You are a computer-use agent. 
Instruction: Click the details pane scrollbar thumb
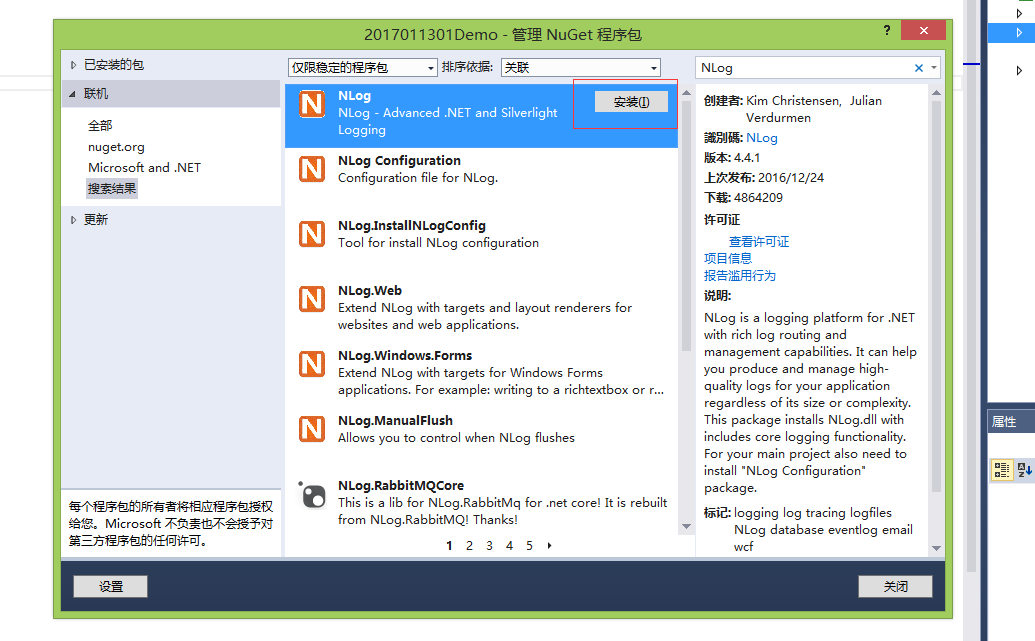(936, 296)
